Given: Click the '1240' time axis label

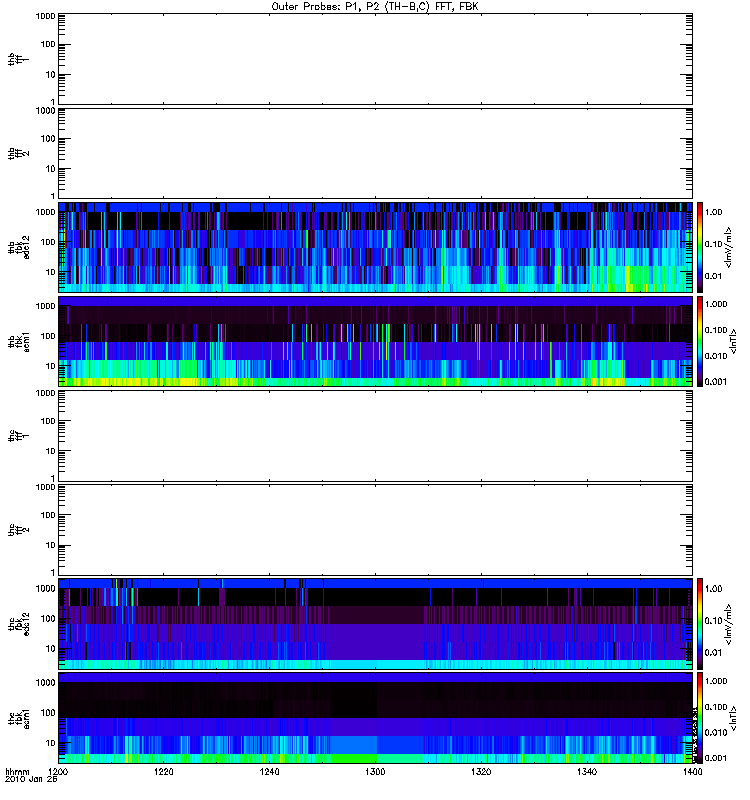Looking at the screenshot, I should [269, 772].
